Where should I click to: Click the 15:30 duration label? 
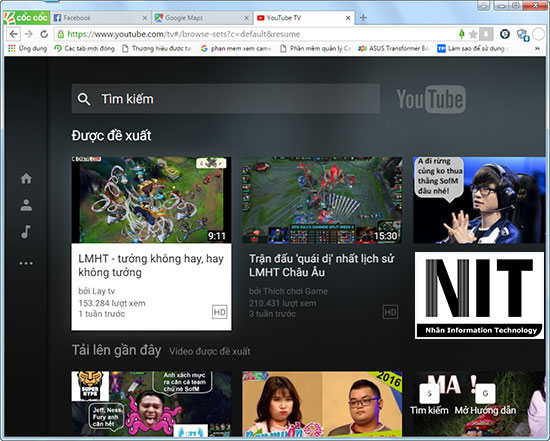[x=385, y=236]
